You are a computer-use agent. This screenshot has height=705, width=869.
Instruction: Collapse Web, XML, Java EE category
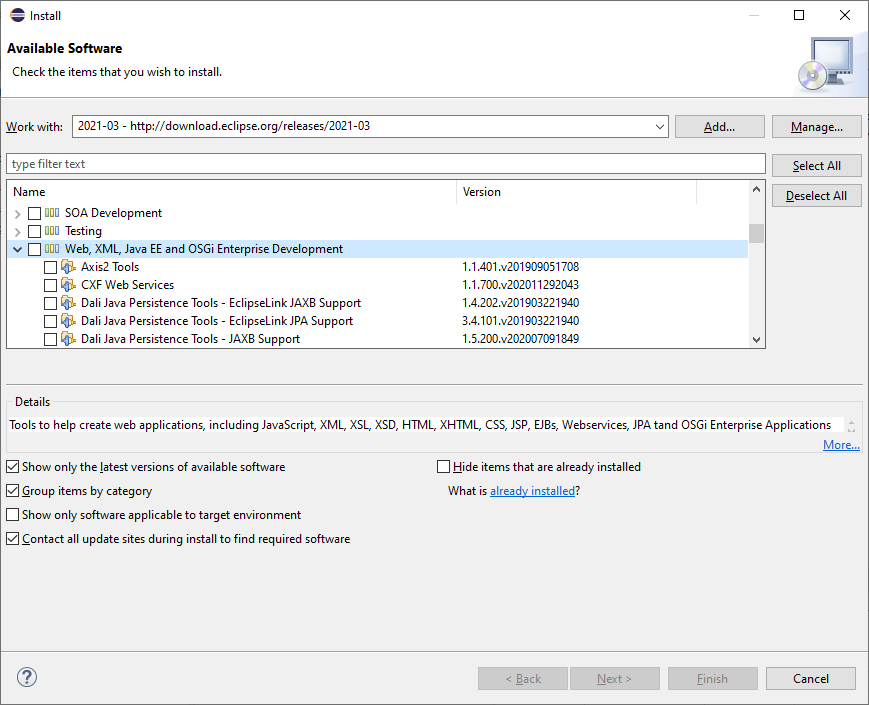pyautogui.click(x=18, y=249)
